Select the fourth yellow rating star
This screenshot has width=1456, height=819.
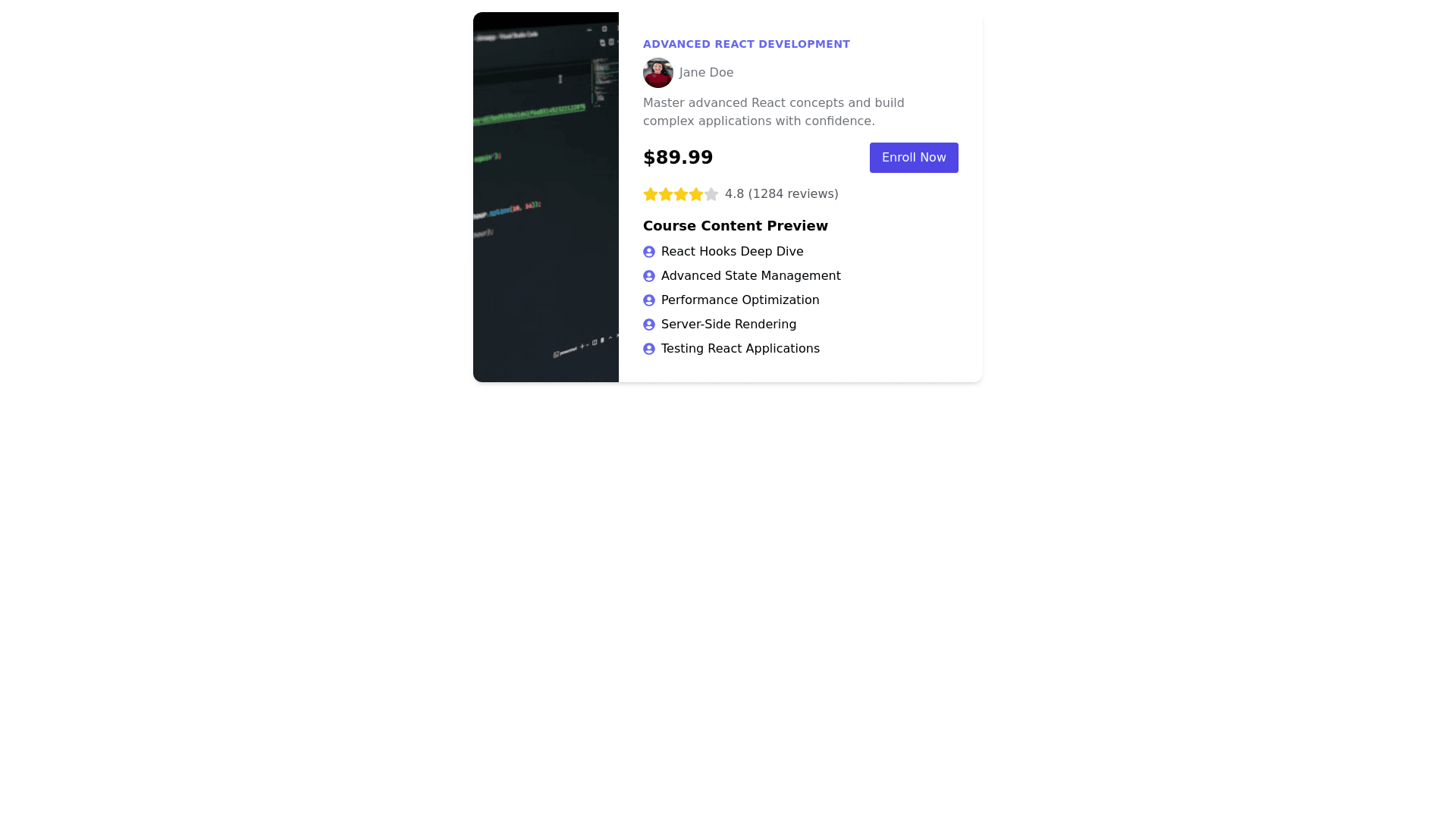tap(696, 194)
